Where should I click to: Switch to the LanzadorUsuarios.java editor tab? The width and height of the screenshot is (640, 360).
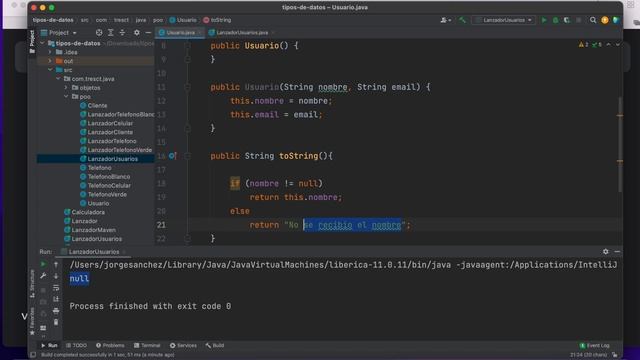pyautogui.click(x=242, y=33)
